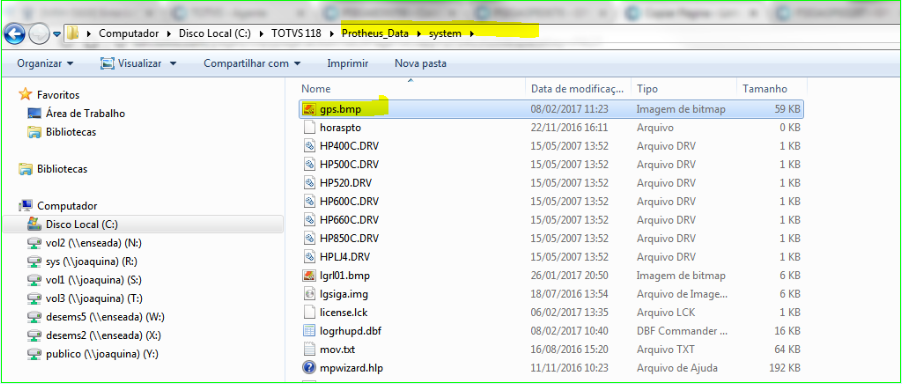Select Favoritos star icon in navigation pane
902x384 pixels.
click(x=25, y=95)
